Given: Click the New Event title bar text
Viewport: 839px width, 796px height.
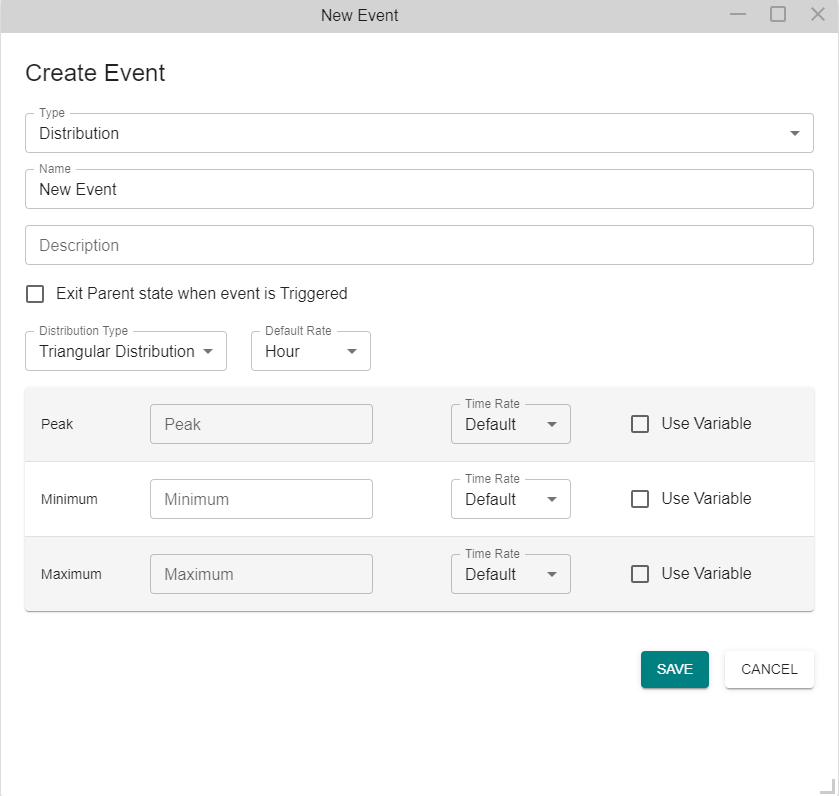Looking at the screenshot, I should pos(360,16).
